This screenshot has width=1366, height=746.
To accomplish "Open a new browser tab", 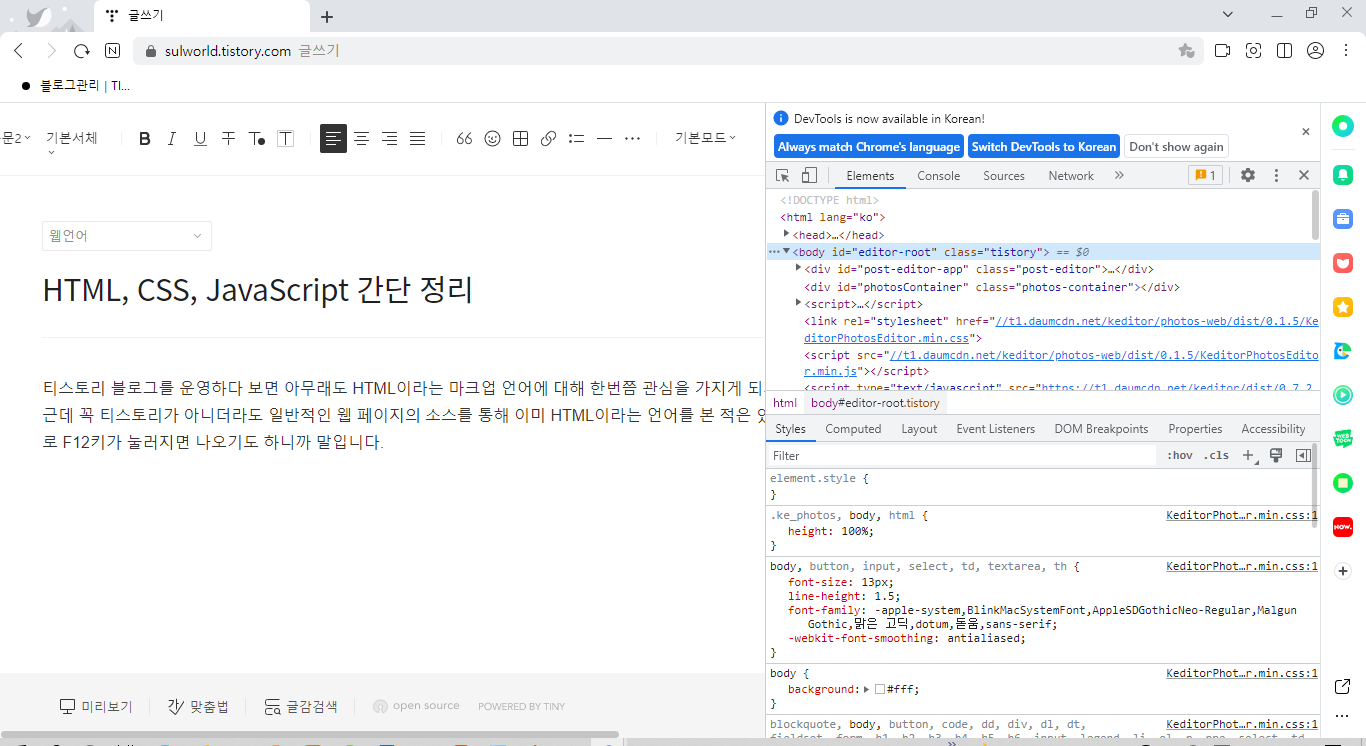I will tap(327, 16).
